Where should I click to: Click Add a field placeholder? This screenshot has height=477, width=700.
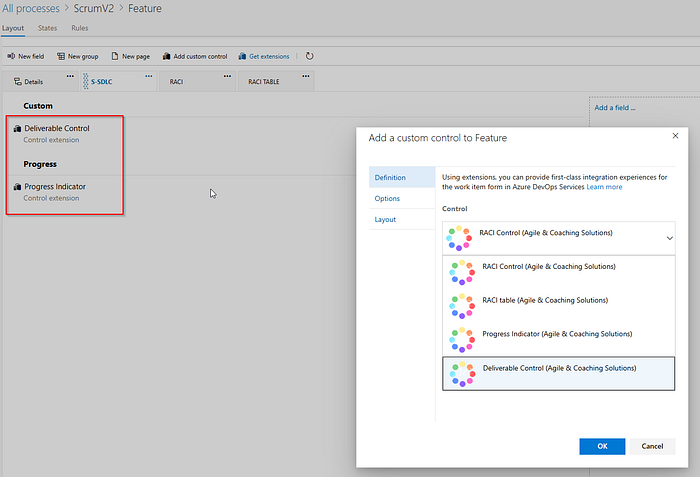615,108
